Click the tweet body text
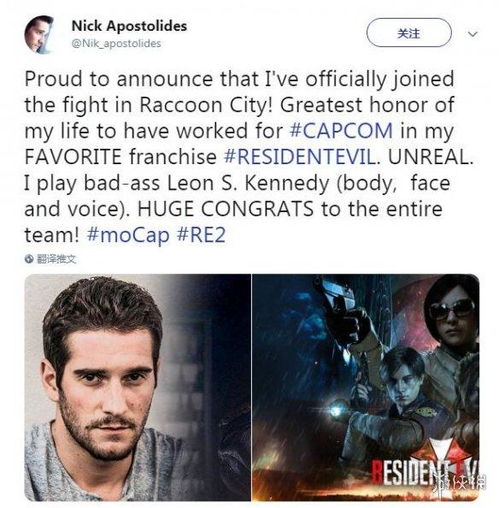This screenshot has width=499, height=508. [247, 157]
